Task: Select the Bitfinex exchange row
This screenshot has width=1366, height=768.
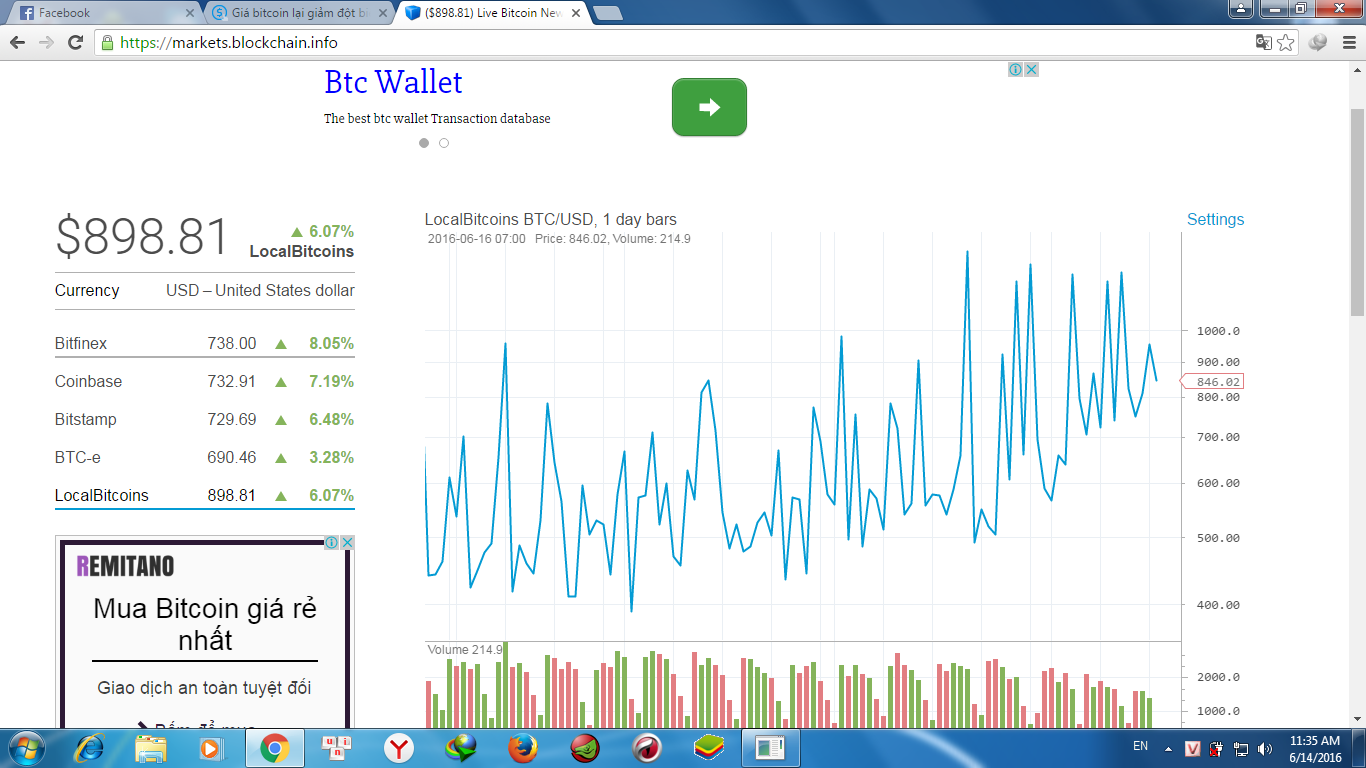Action: [x=205, y=344]
